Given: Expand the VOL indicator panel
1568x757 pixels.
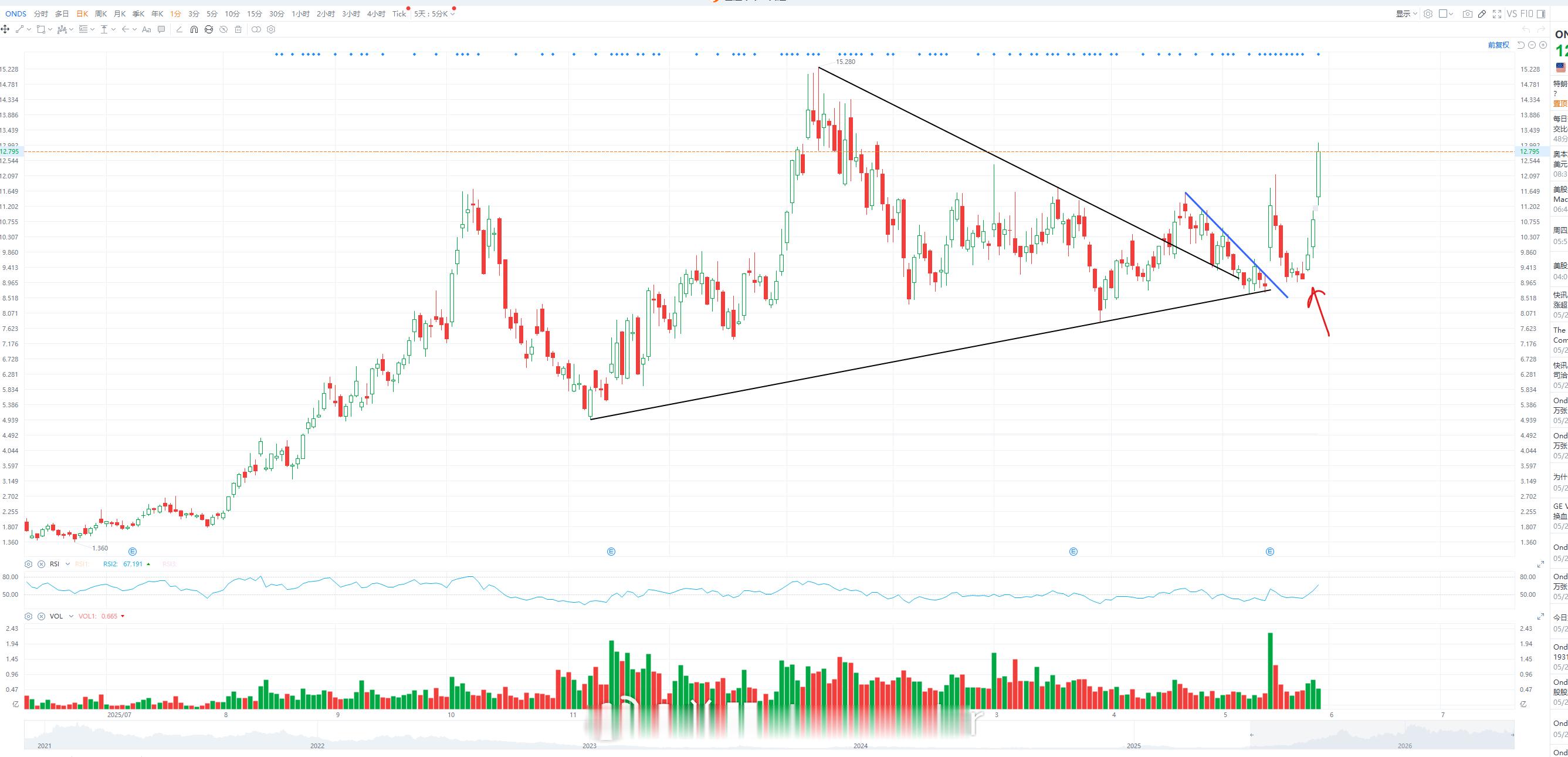Looking at the screenshot, I should (x=1540, y=617).
